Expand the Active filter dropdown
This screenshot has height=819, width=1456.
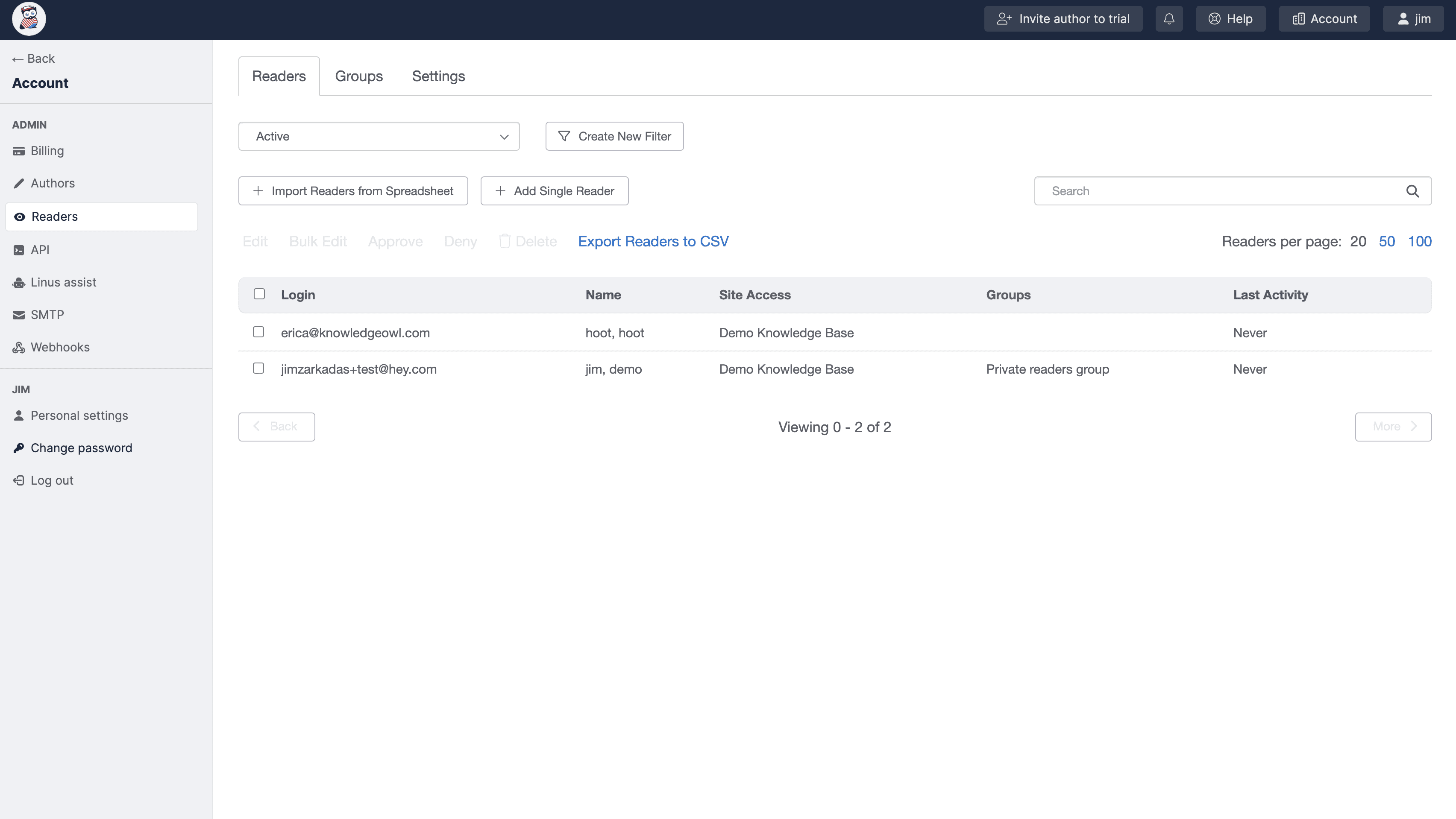(379, 136)
